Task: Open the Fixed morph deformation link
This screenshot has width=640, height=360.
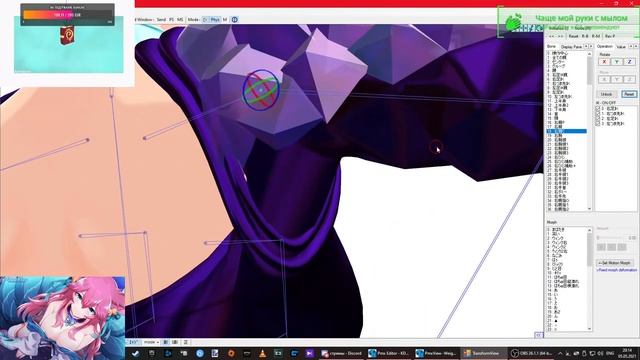Action: pyautogui.click(x=617, y=270)
